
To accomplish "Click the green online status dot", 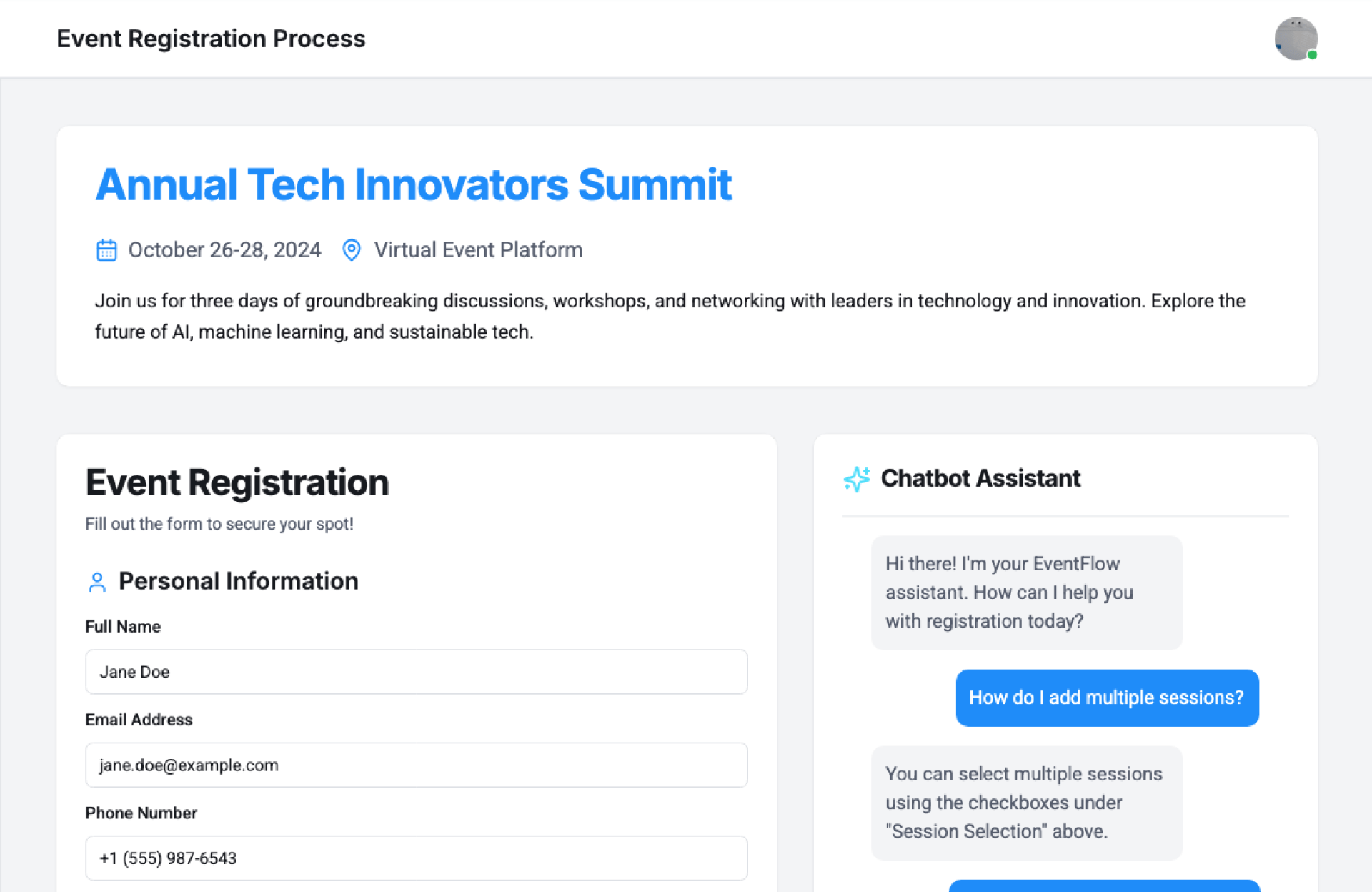I will [x=1312, y=55].
